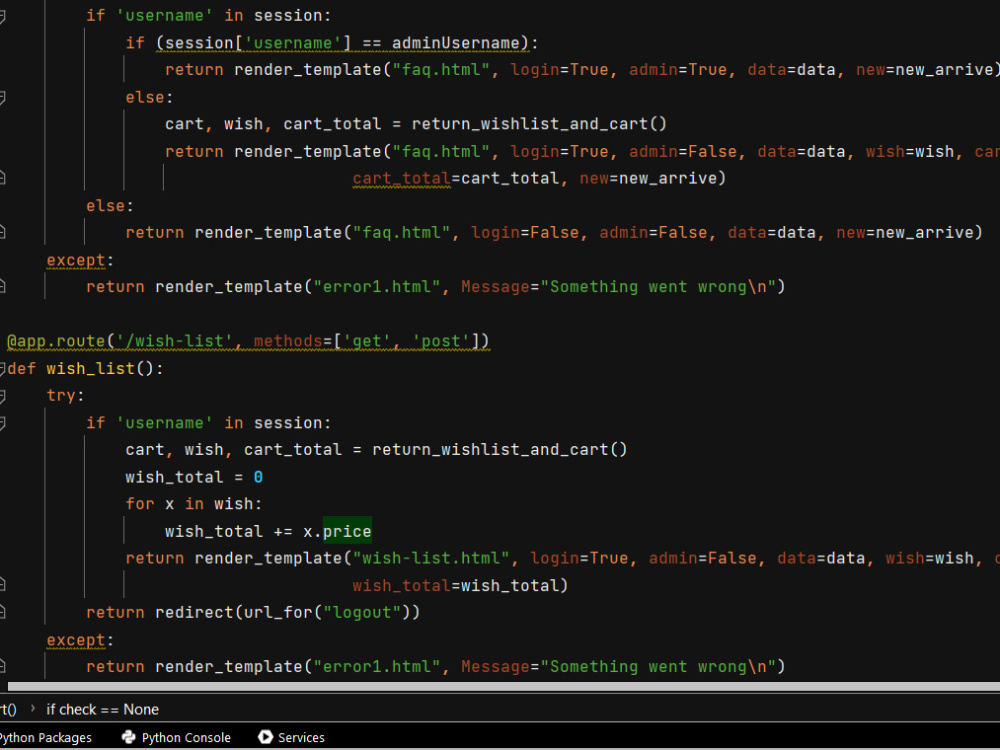The image size is (1000, 750).
Task: Click the '@app.route' decorator text
Action: coord(56,341)
